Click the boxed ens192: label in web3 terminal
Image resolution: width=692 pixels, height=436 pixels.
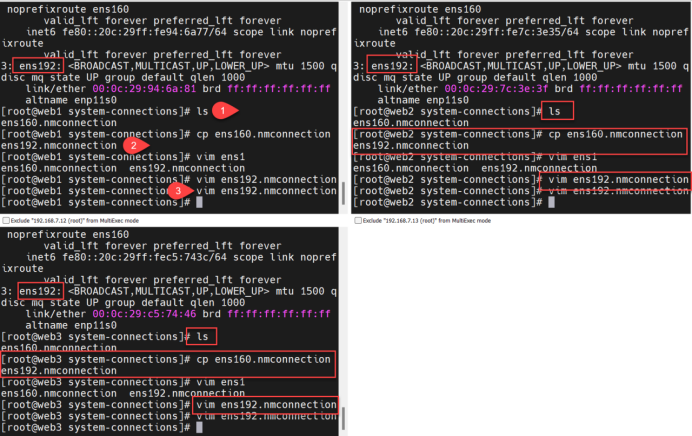click(x=41, y=291)
